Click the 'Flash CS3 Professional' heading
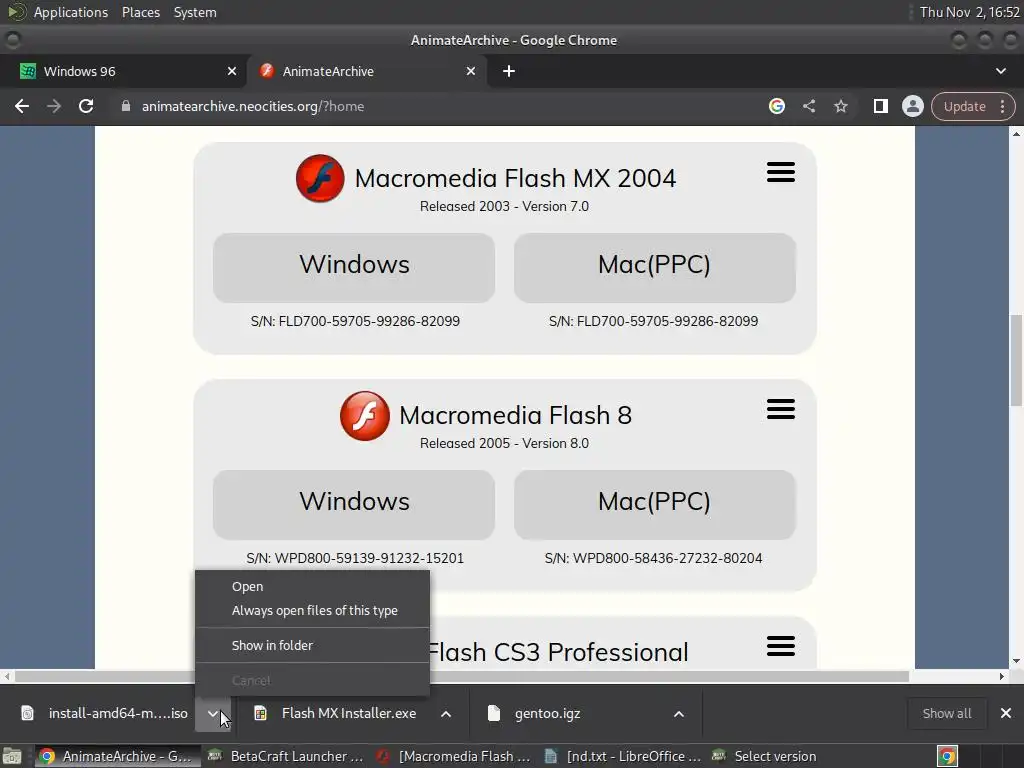Image resolution: width=1024 pixels, height=768 pixels. 559,652
